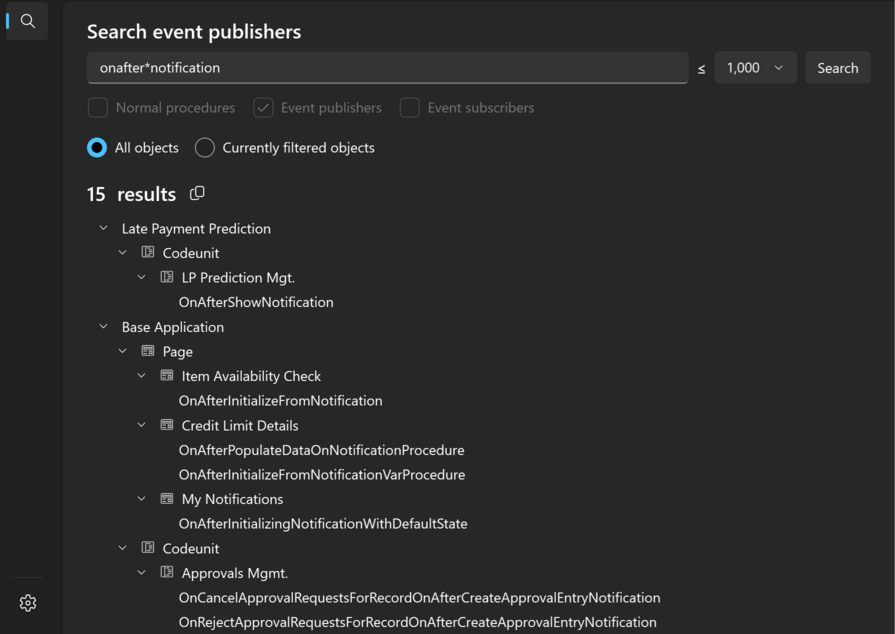This screenshot has height=634, width=895.
Task: Click the LP Prediction Mgt. codeunit icon
Action: coord(167,277)
